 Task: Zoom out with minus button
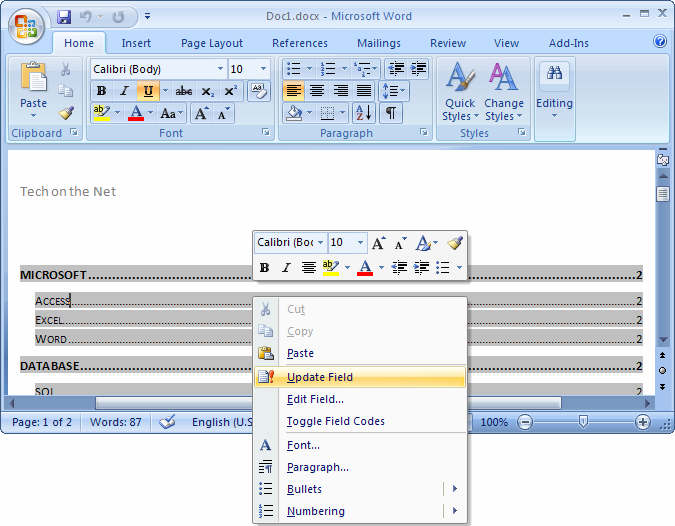tap(525, 422)
